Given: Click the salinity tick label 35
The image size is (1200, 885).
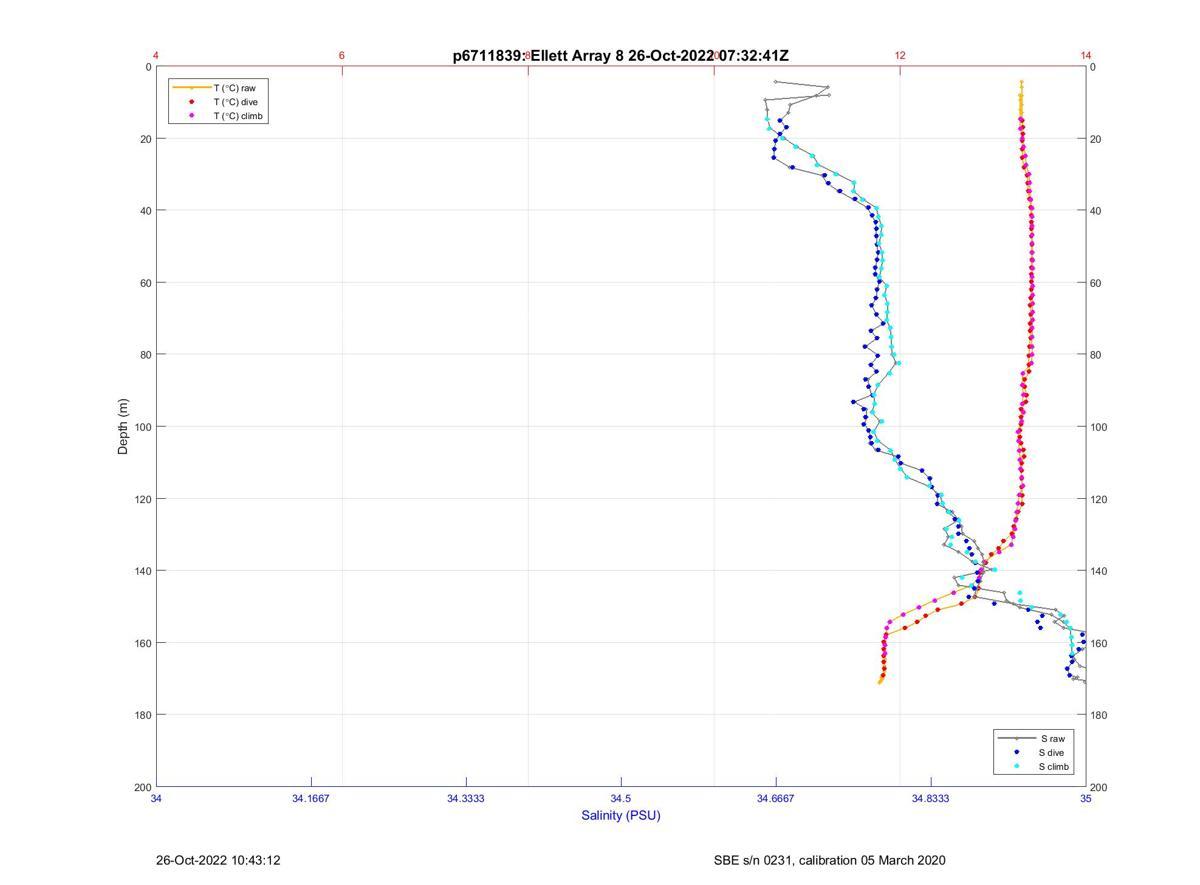Looking at the screenshot, I should click(x=1086, y=798).
